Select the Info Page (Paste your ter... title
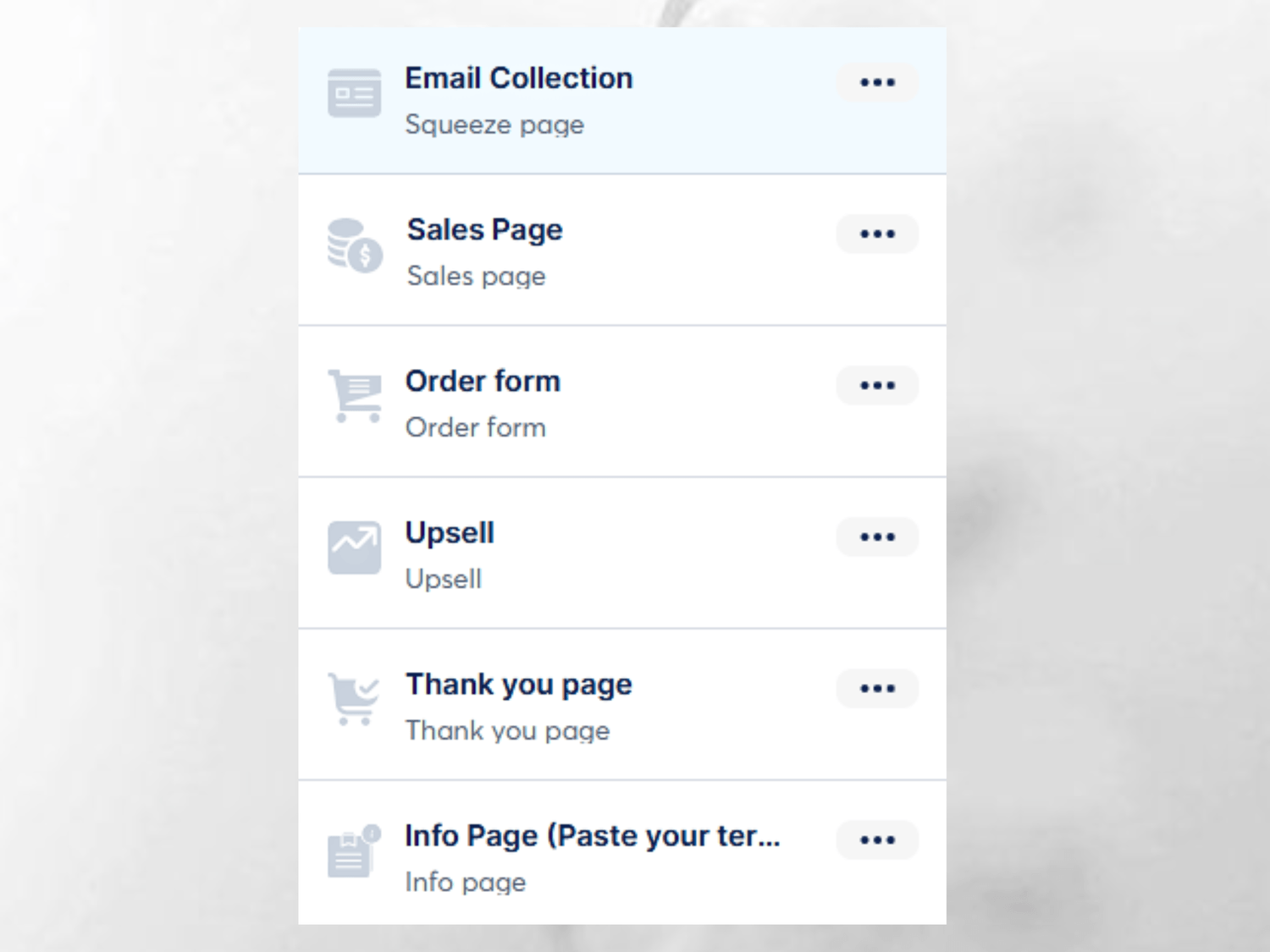 (x=593, y=836)
